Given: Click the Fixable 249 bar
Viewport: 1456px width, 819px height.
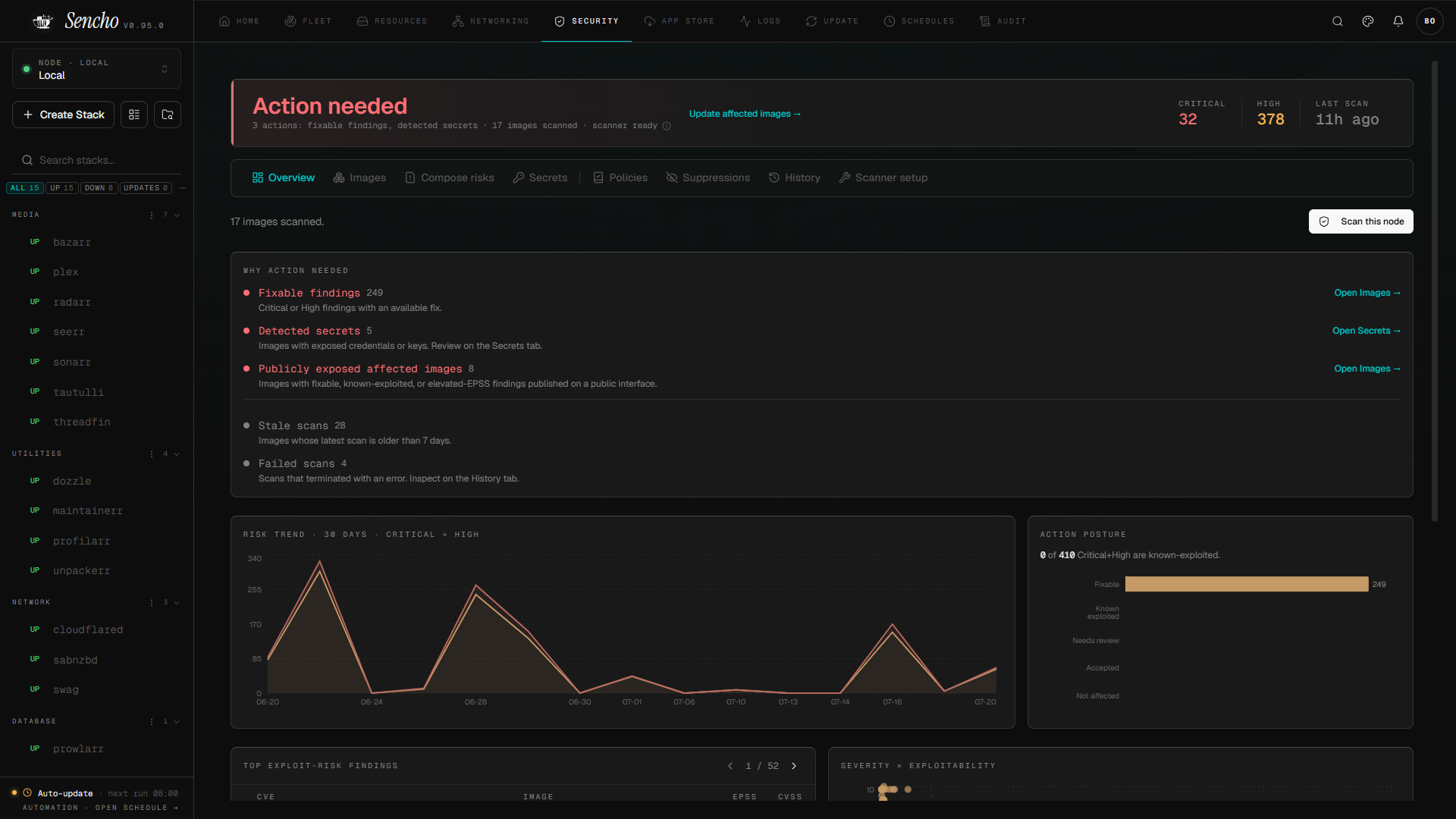Looking at the screenshot, I should click(x=1247, y=585).
